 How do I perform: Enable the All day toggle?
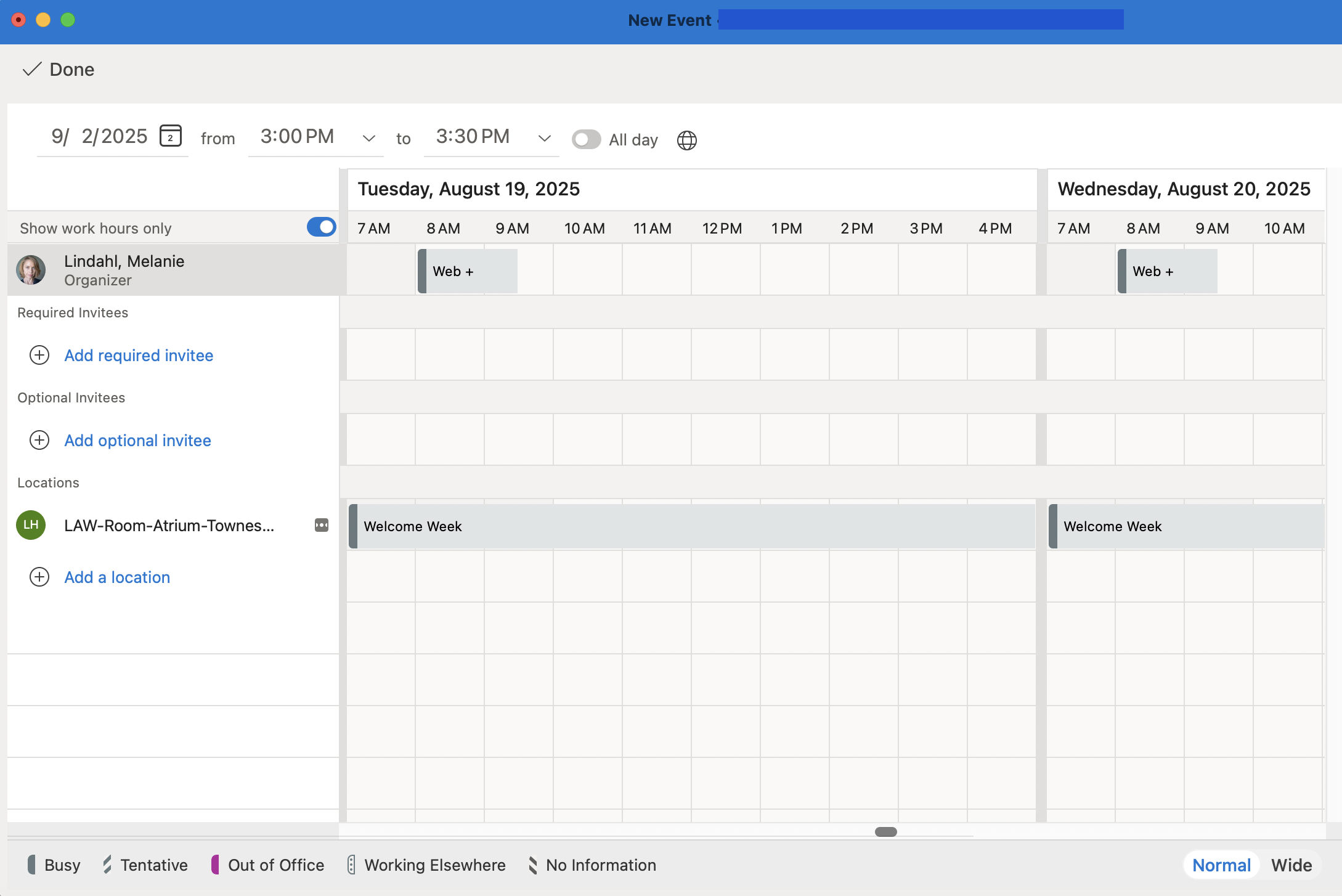tap(586, 139)
